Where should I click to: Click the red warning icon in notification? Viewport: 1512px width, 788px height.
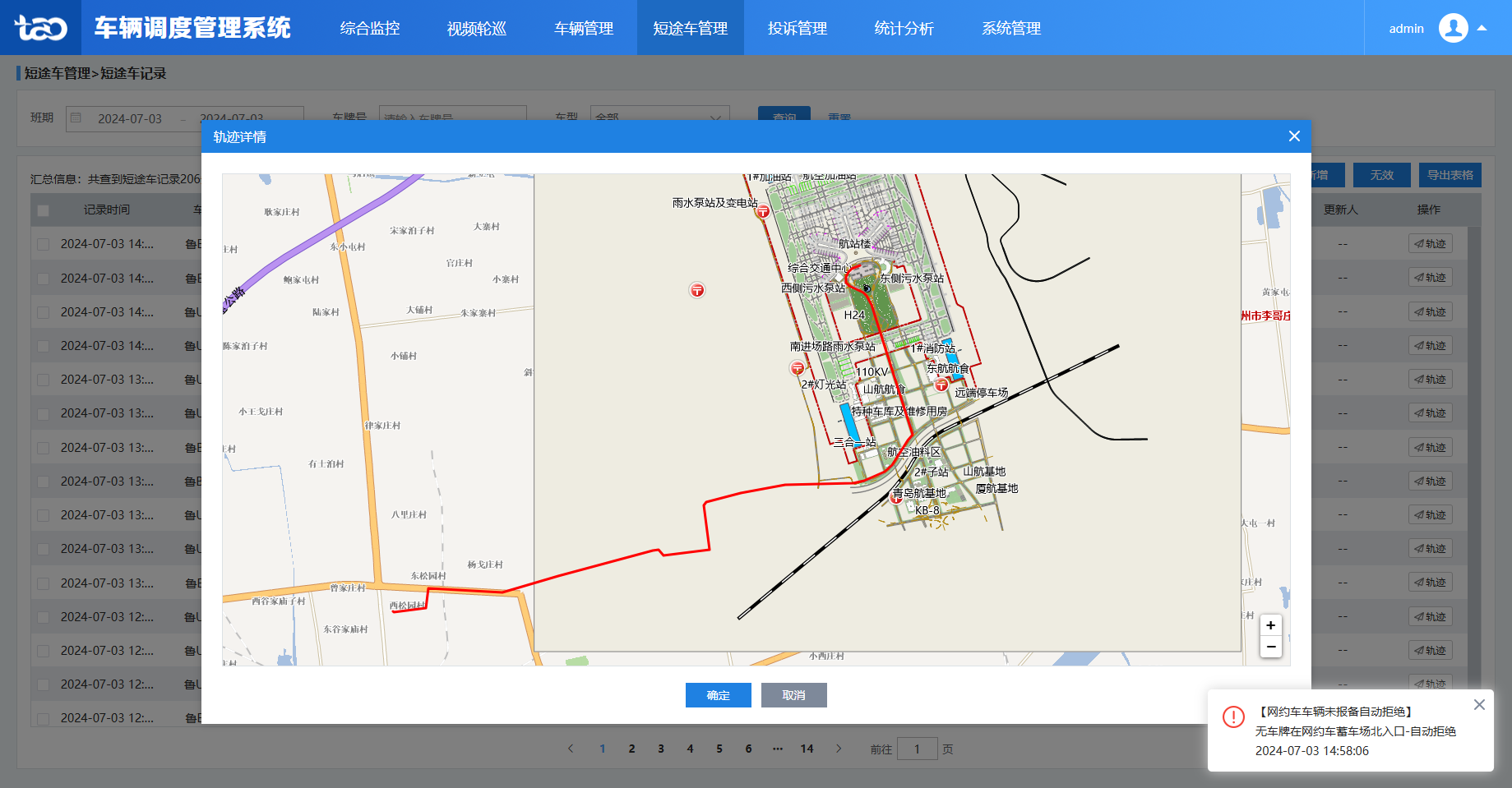pyautogui.click(x=1233, y=717)
